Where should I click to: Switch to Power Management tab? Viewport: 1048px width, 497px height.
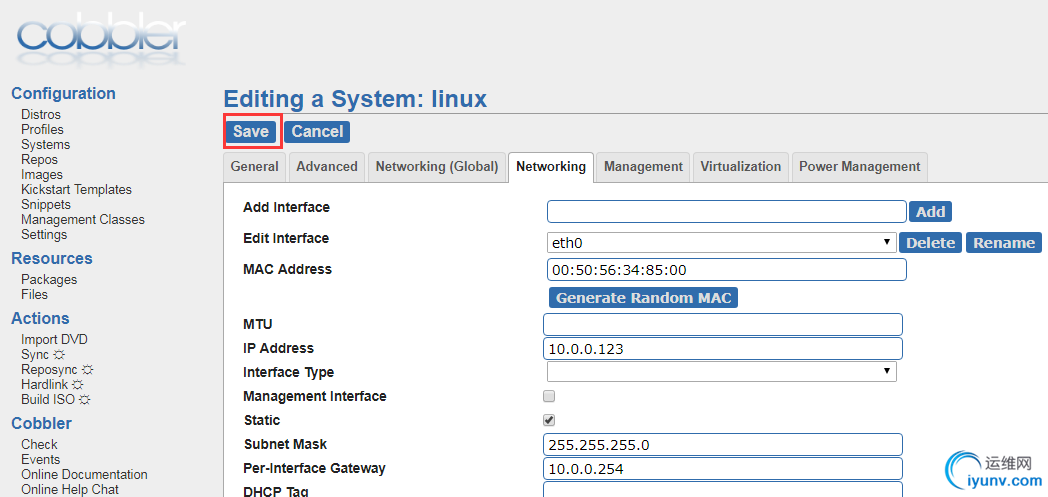[x=860, y=167]
